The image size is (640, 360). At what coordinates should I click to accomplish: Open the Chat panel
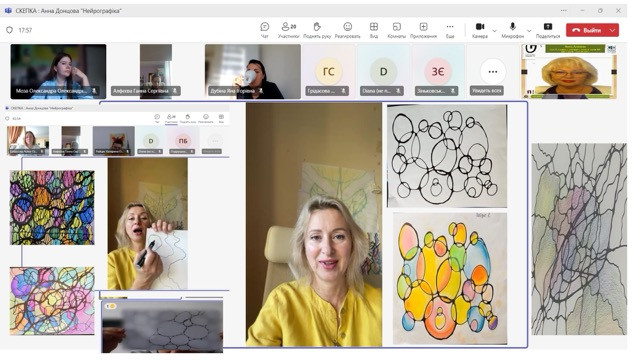[x=264, y=30]
